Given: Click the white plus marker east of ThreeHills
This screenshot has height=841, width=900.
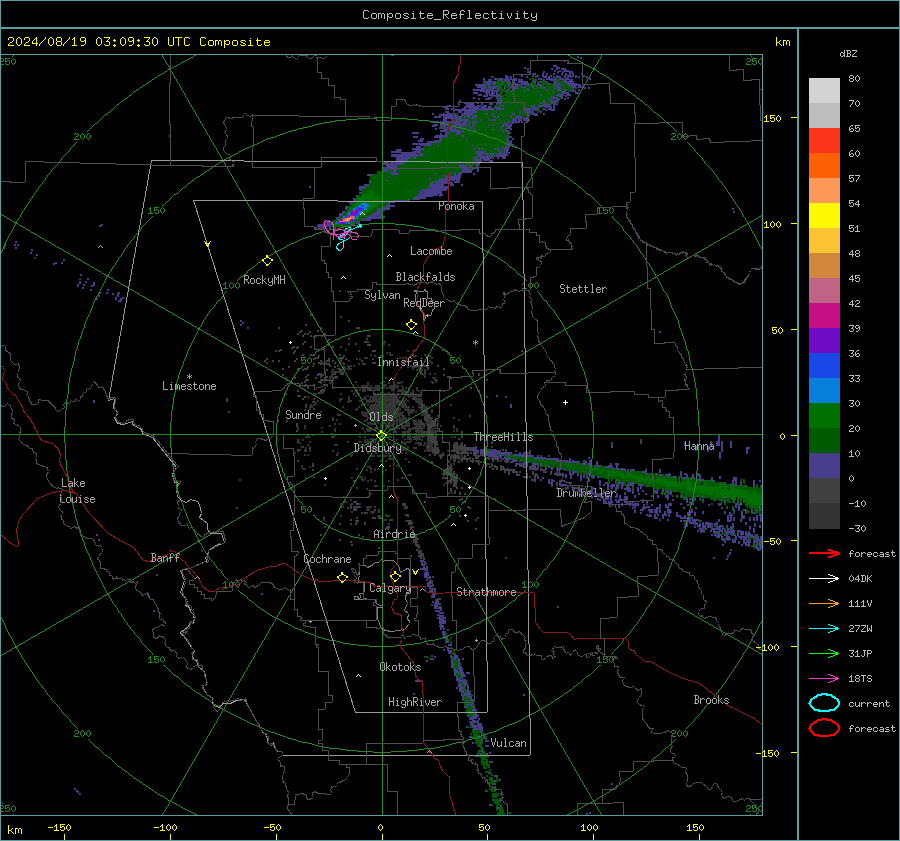Looking at the screenshot, I should (x=565, y=402).
